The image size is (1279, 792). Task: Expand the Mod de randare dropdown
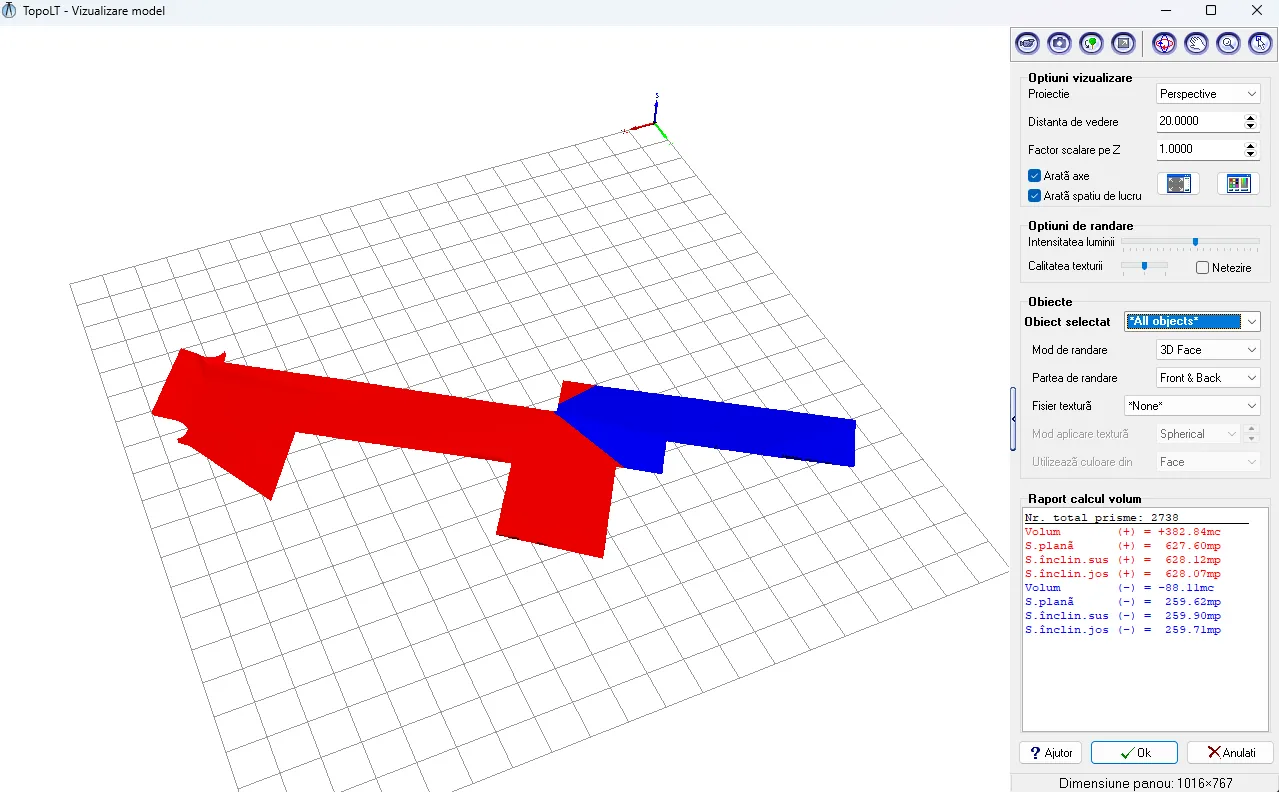point(1208,350)
